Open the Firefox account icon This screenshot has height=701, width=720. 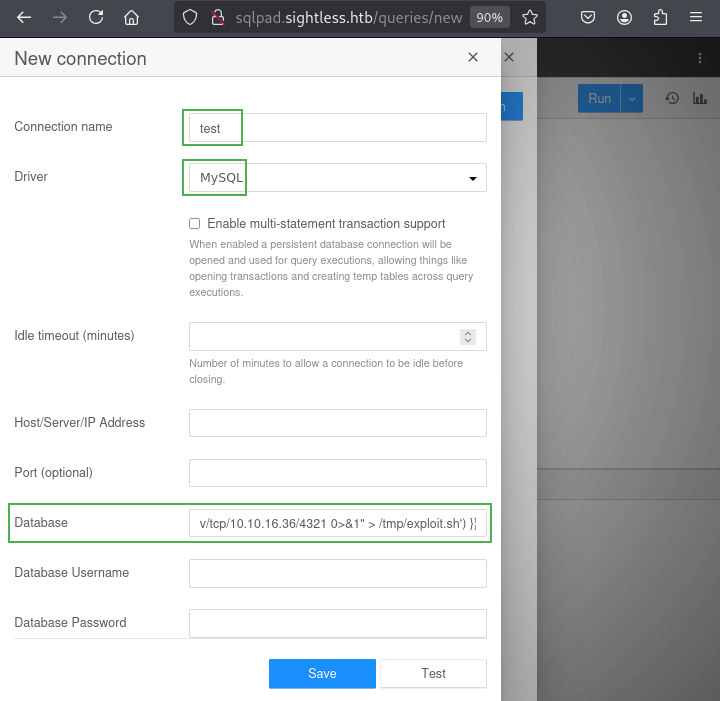click(624, 18)
